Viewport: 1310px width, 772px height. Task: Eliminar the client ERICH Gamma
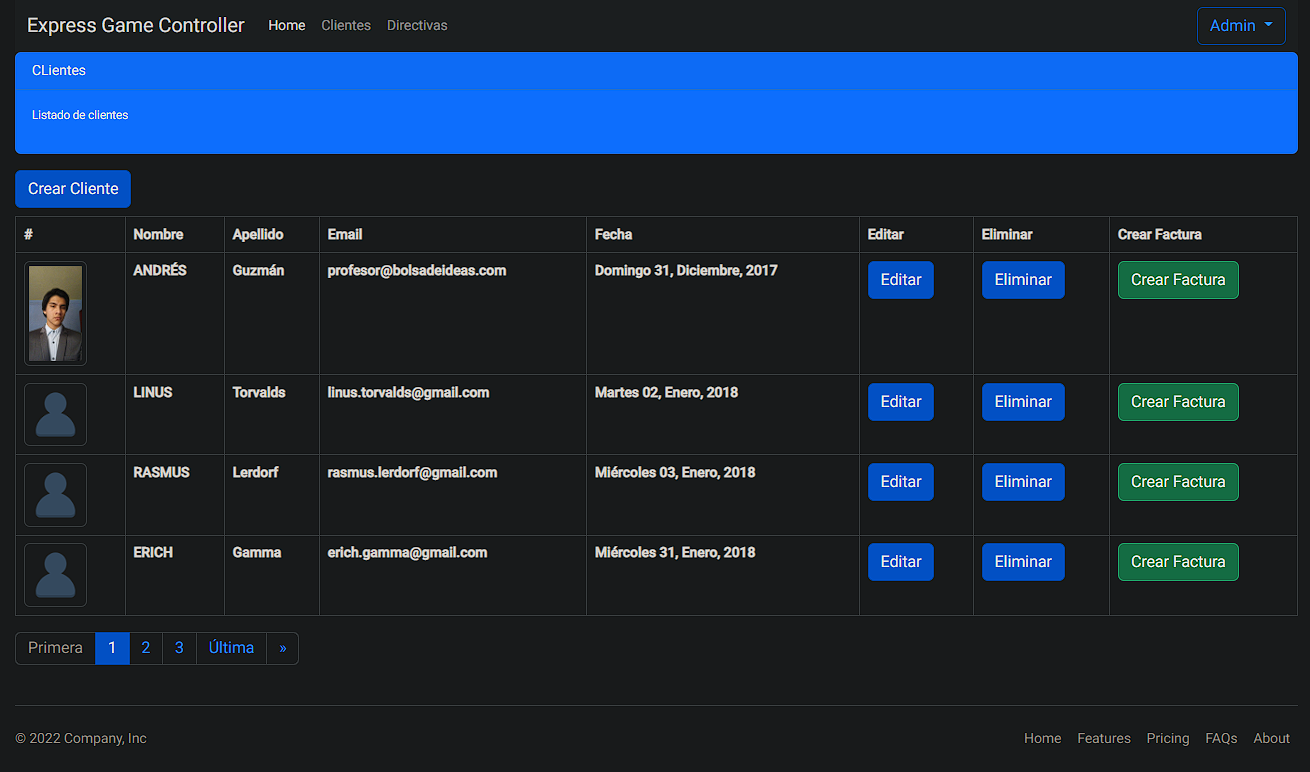(1023, 561)
